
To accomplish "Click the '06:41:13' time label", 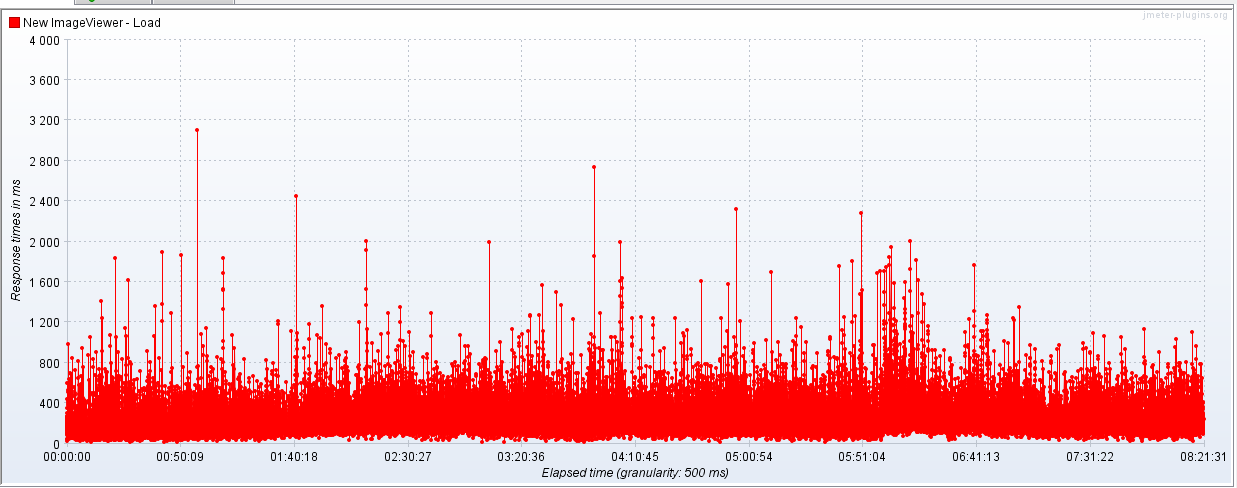I will coord(977,457).
